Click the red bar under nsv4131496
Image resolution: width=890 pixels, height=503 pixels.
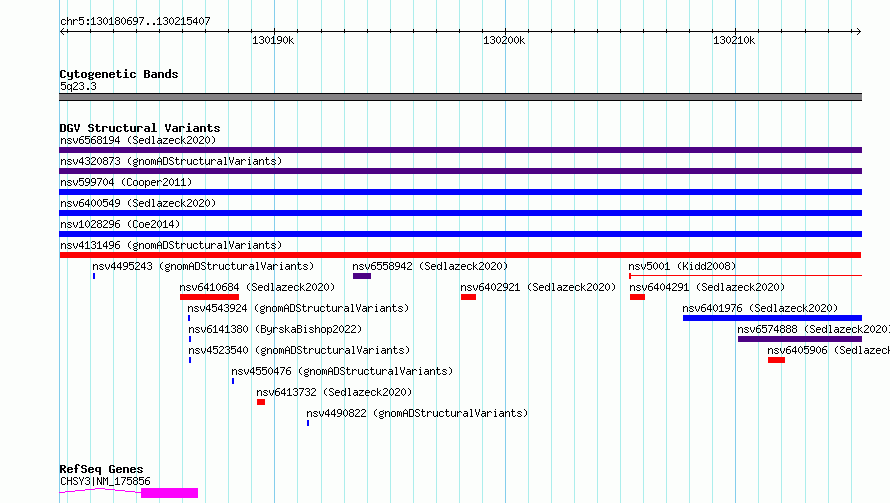pyautogui.click(x=460, y=255)
